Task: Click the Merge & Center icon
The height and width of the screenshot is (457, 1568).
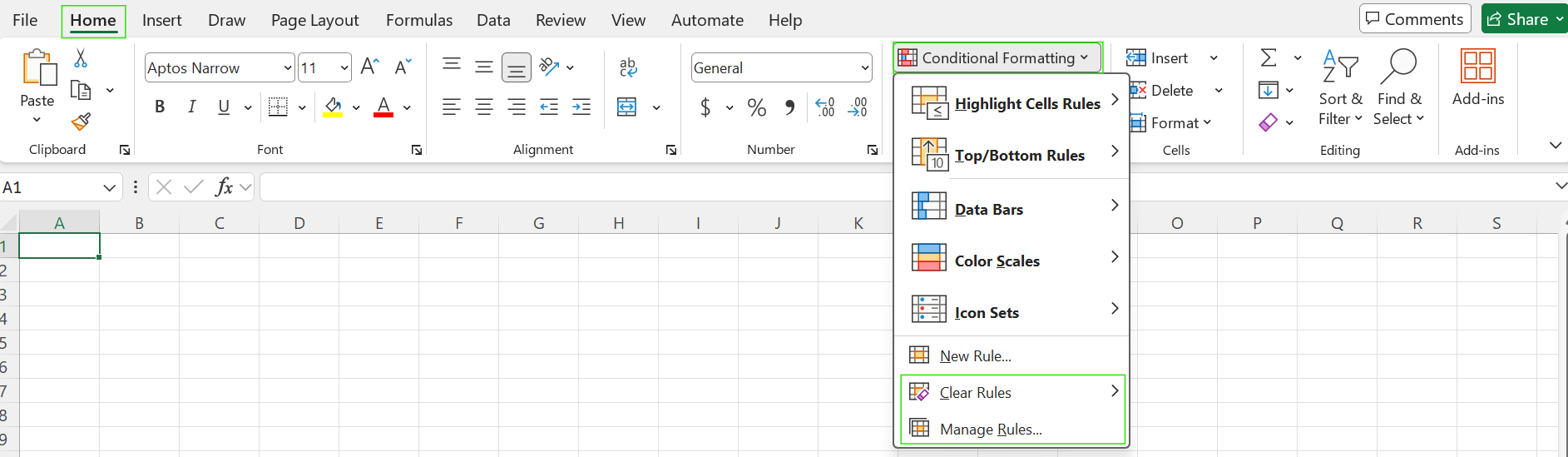Action: tap(627, 107)
